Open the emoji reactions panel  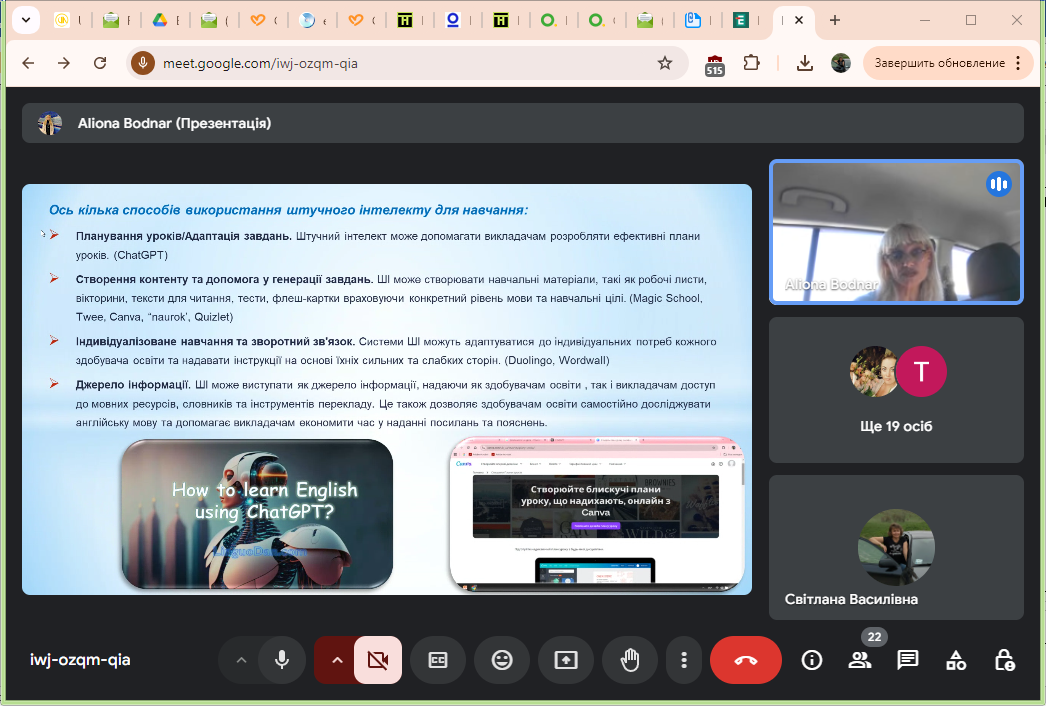coord(502,660)
